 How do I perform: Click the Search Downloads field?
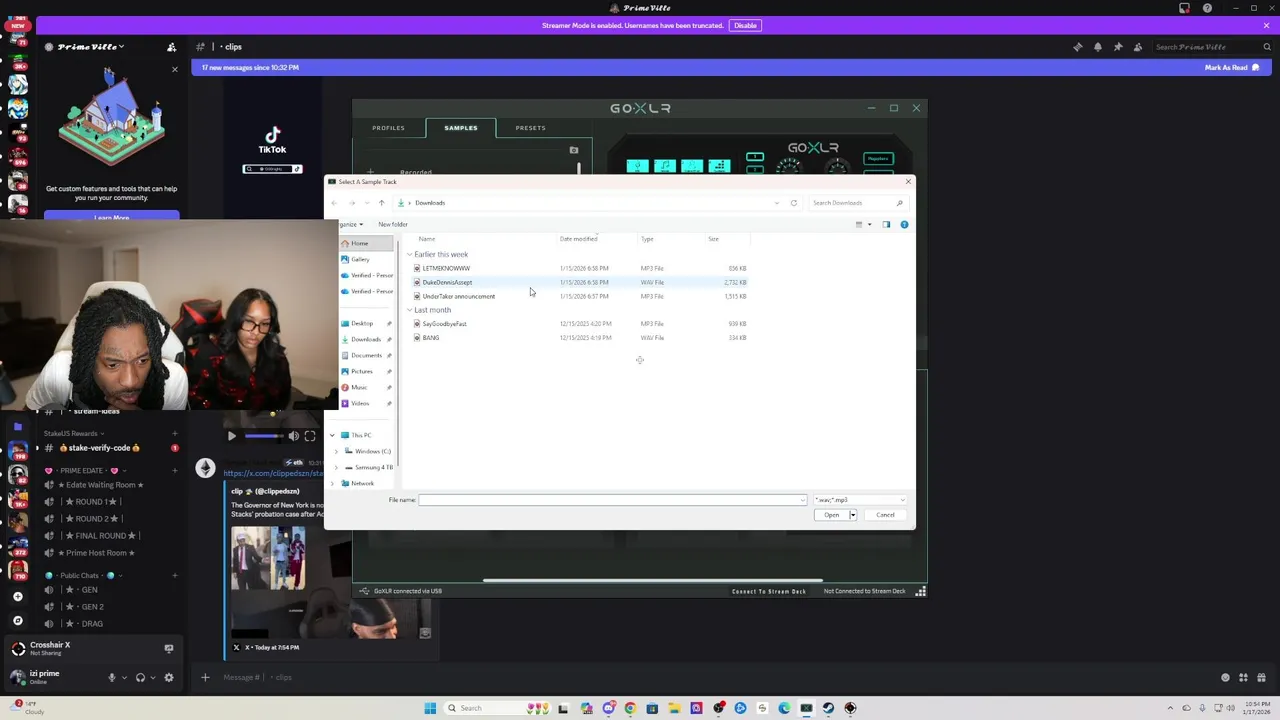pos(857,203)
